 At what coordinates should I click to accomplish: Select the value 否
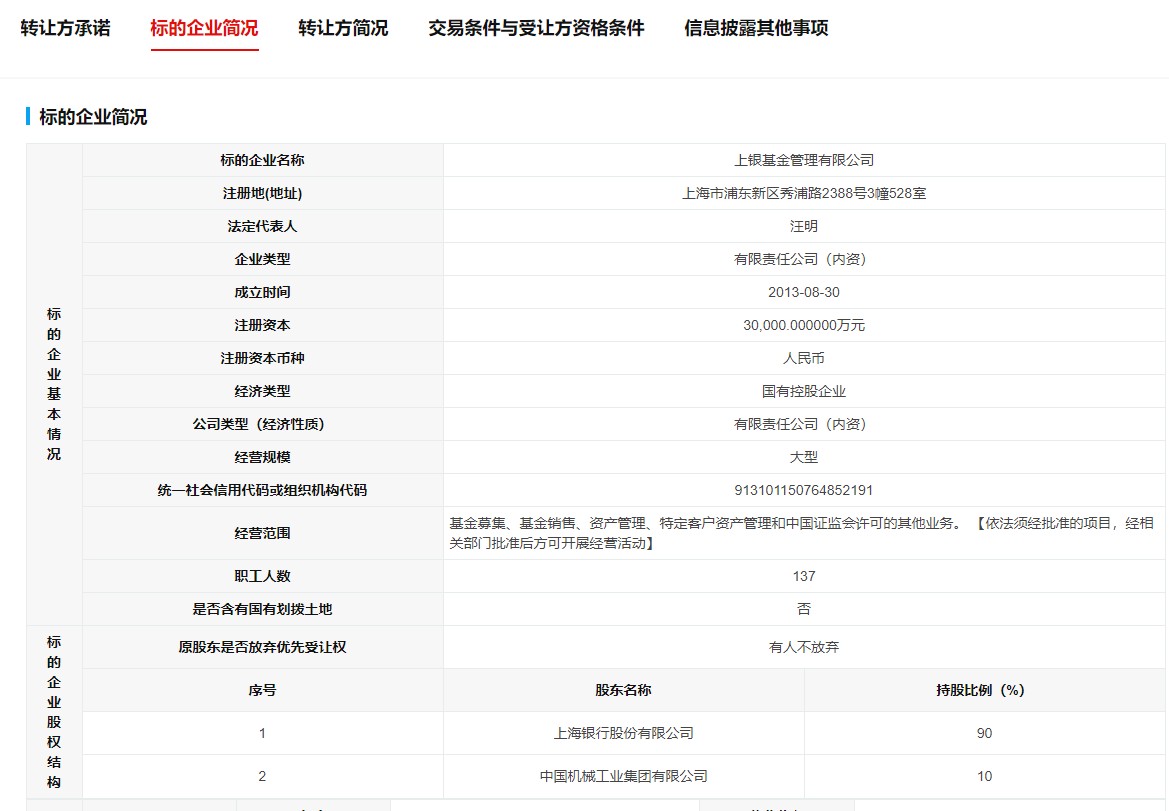804,609
